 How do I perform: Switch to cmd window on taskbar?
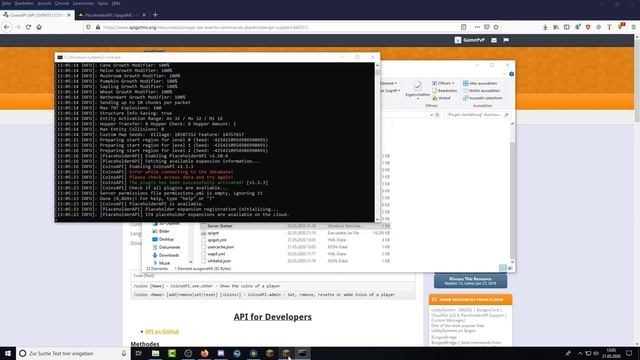pos(302,353)
